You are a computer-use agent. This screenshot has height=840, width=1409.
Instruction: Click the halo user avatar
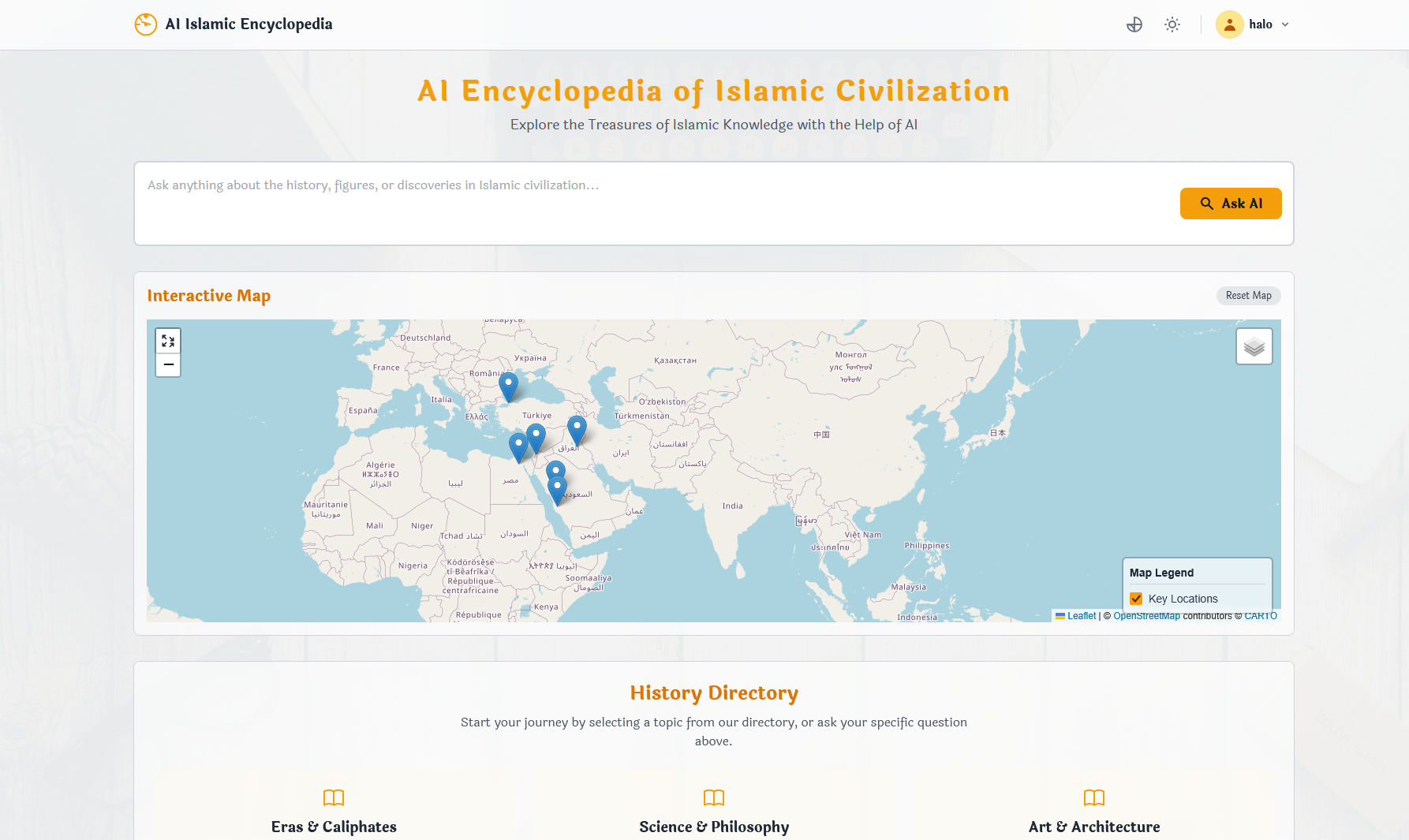1229,24
